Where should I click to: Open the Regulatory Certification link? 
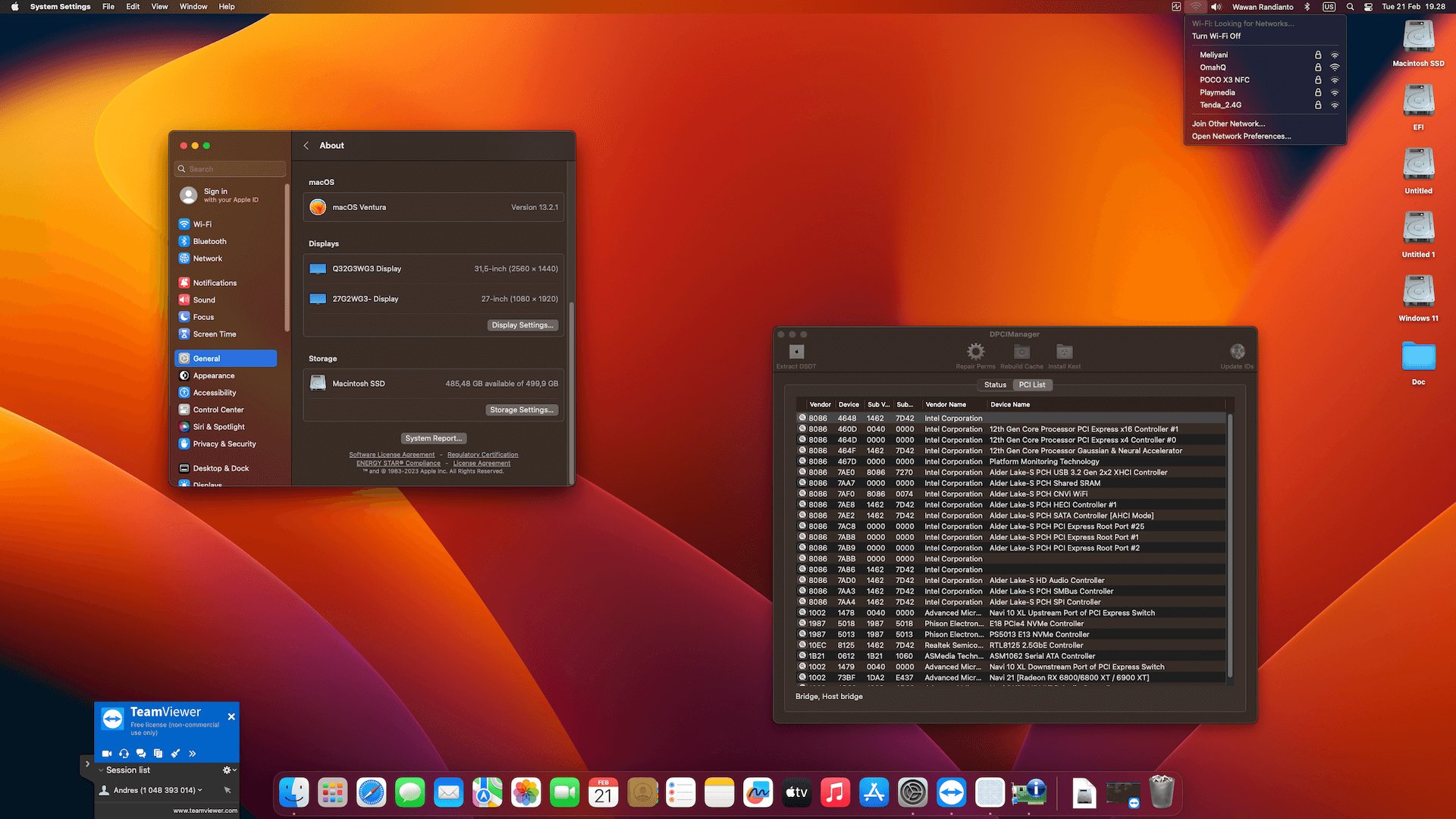(483, 455)
